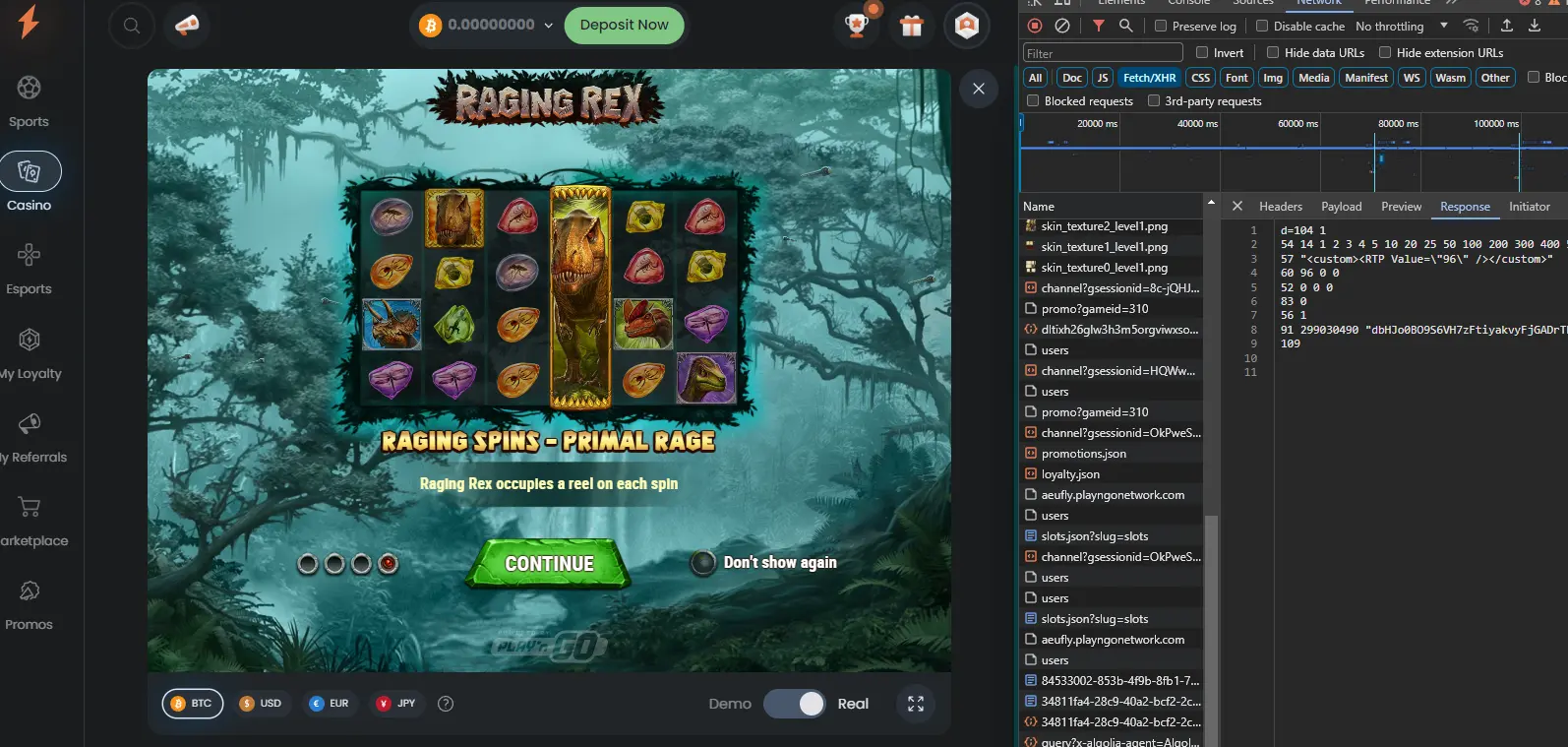Close the request details pane
1568x747 pixels.
(x=1237, y=206)
